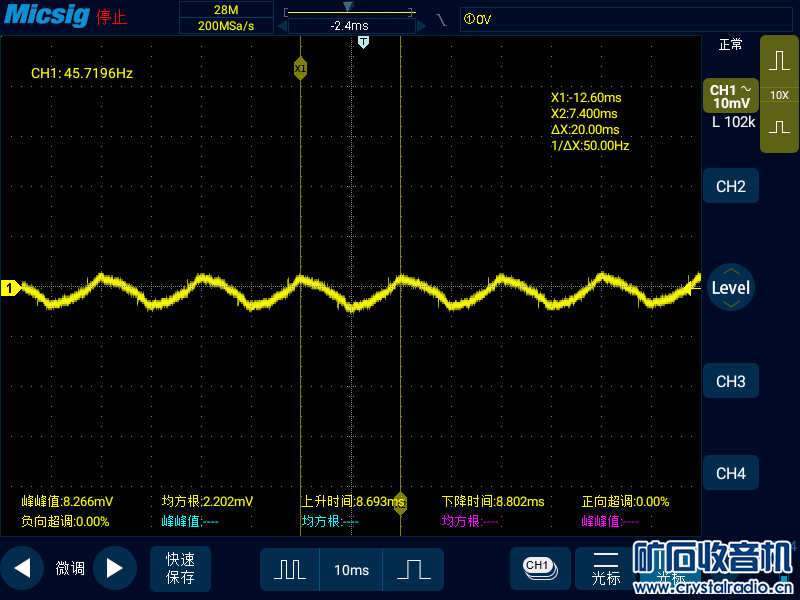
Task: Tap the trigger Level slider control
Action: pyautogui.click(x=730, y=288)
